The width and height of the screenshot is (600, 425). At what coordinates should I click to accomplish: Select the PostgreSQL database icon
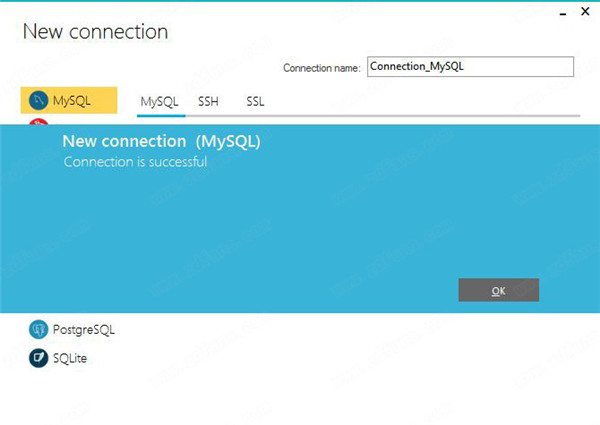[38, 329]
